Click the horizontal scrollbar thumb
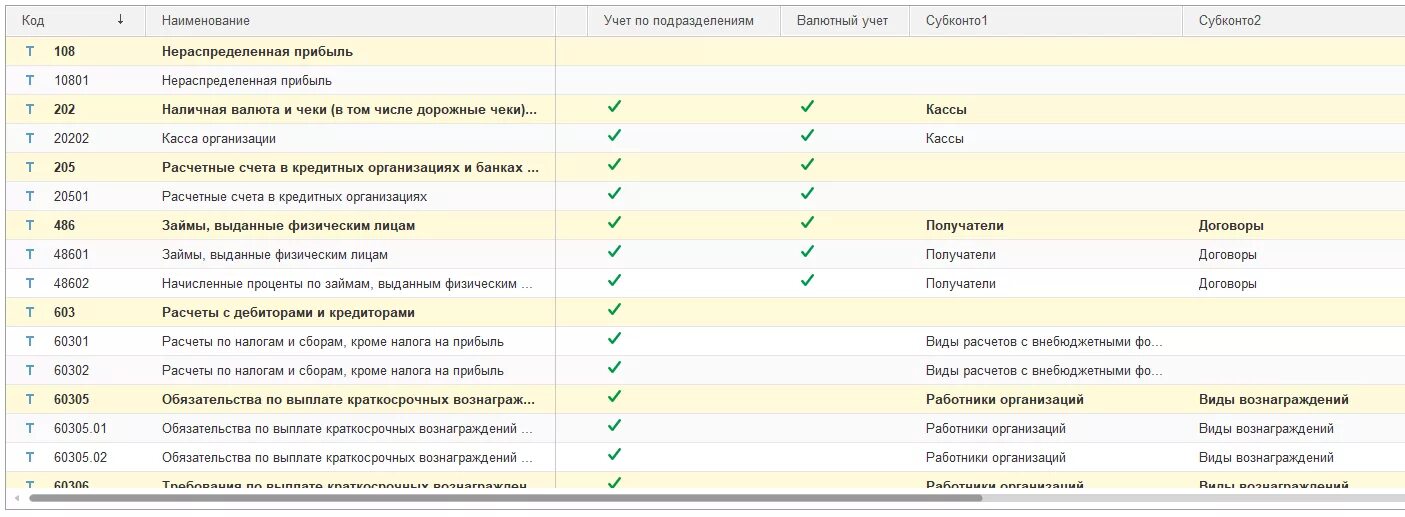The height and width of the screenshot is (517, 1405). pos(506,497)
